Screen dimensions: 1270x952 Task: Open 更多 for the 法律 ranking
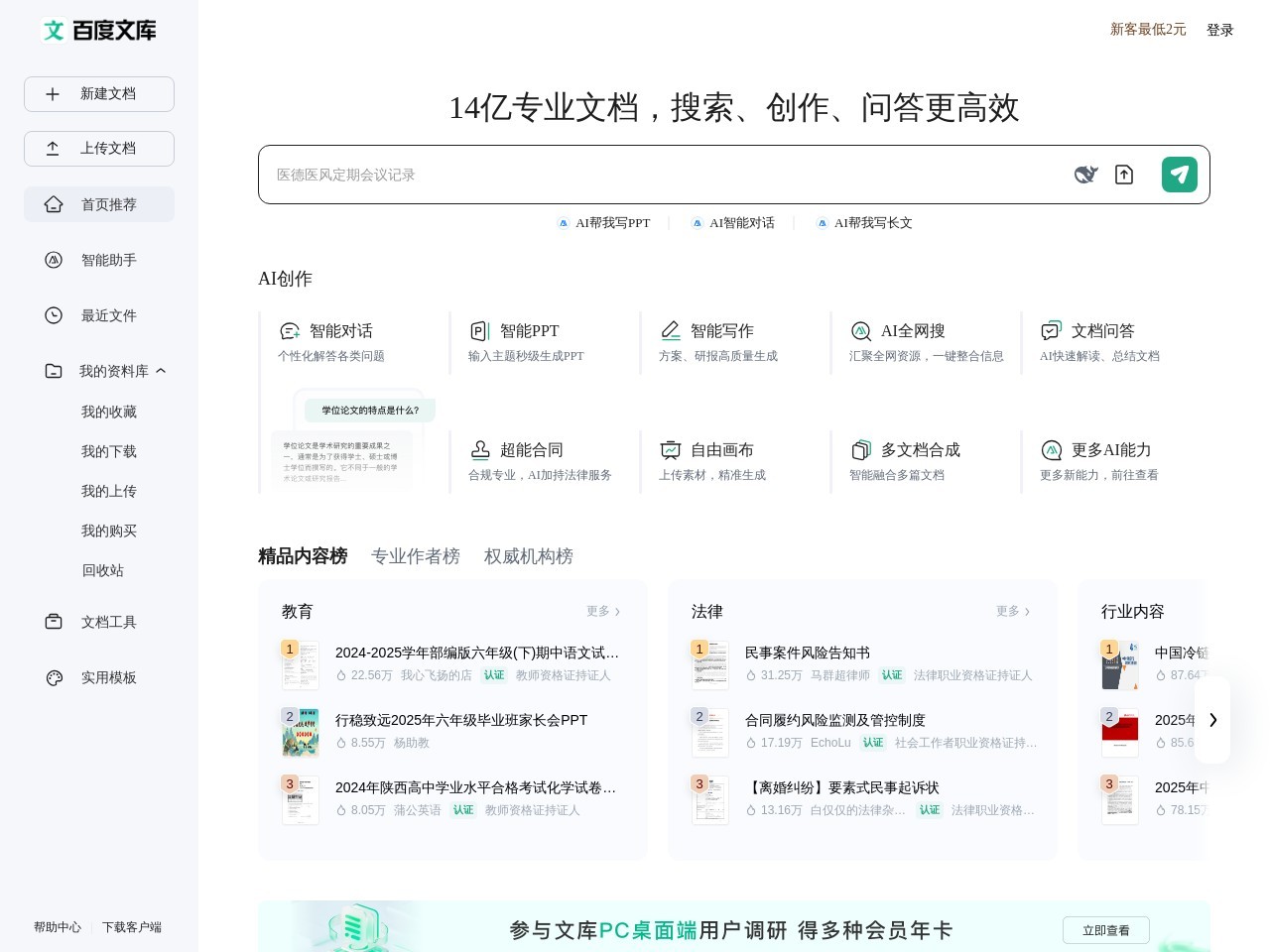[x=1011, y=612]
